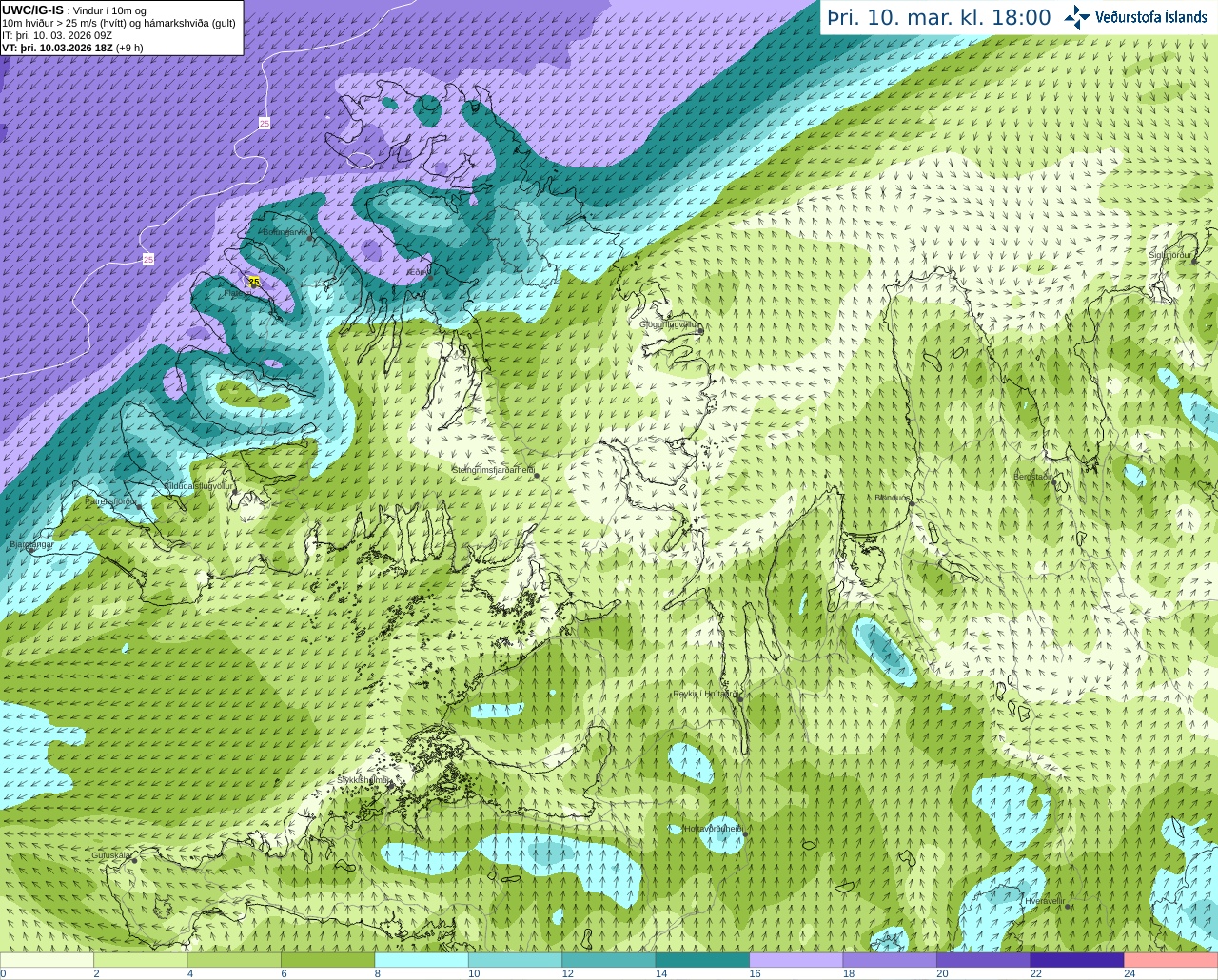
Task: Pick the pink above-24 m/s legend swatch
Action: [1170, 960]
